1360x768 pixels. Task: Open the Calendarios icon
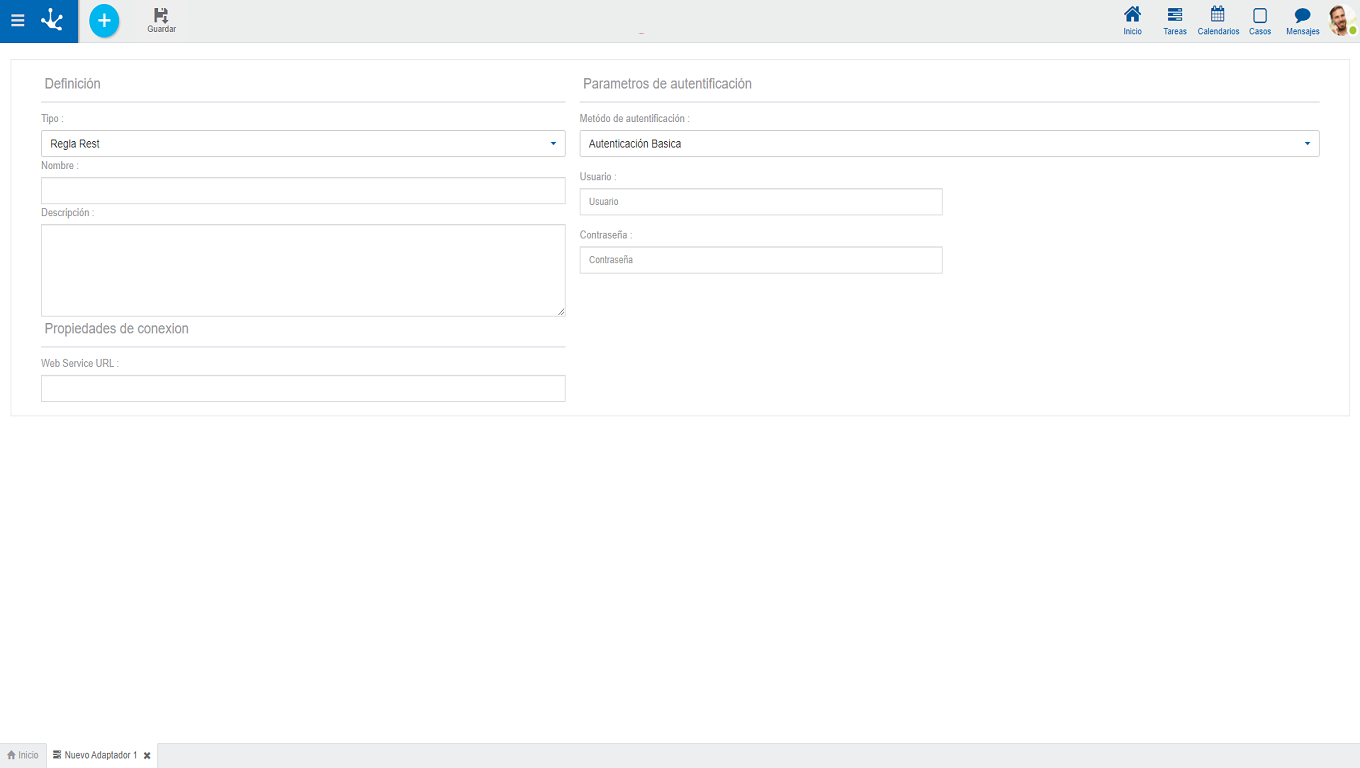1218,20
